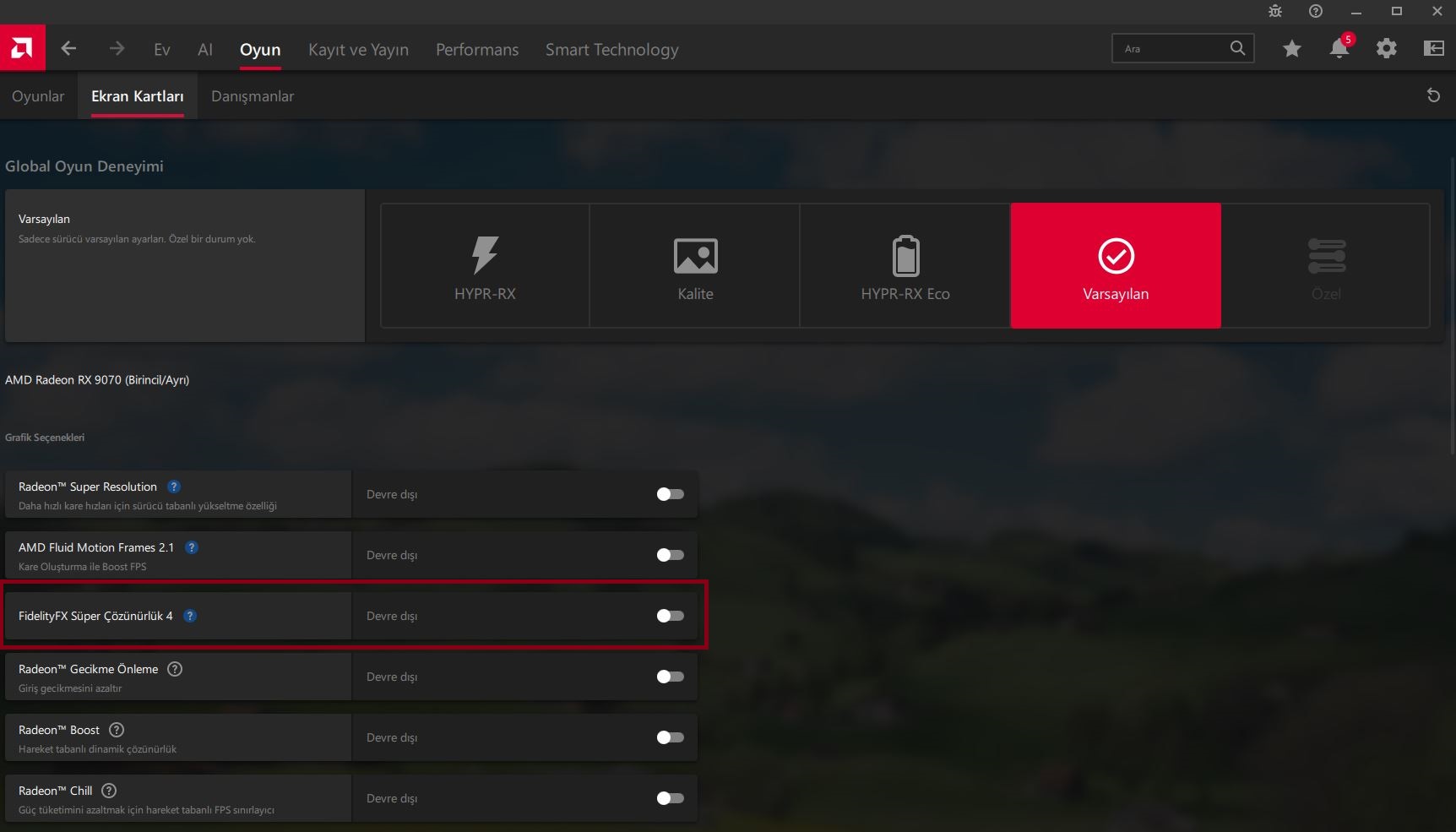Minimize the AMD Software window

click(1356, 11)
